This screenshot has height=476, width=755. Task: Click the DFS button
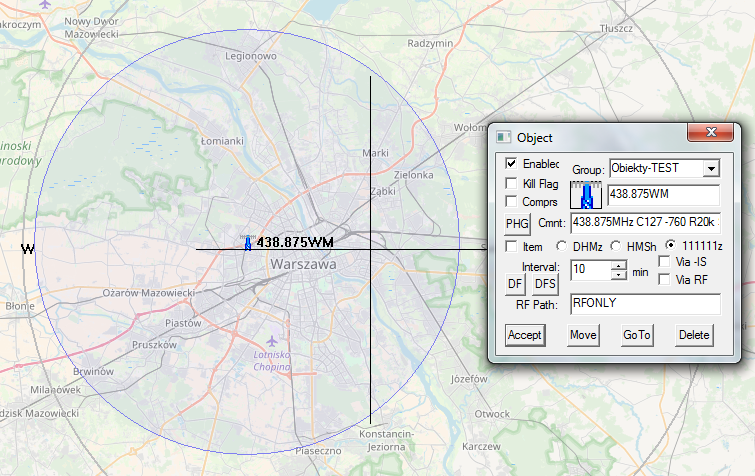(x=545, y=285)
